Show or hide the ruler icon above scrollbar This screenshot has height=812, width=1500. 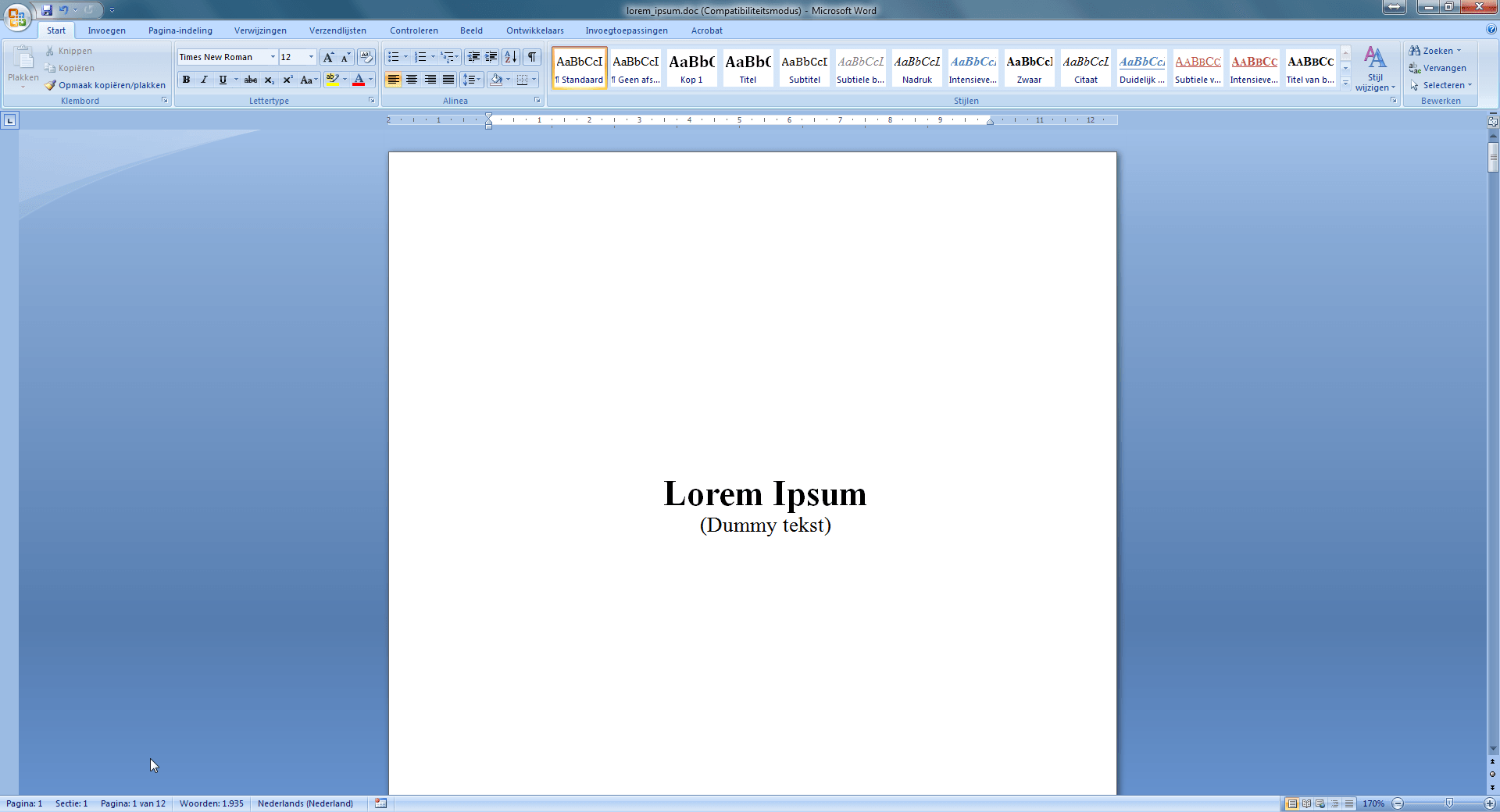pos(1493,121)
